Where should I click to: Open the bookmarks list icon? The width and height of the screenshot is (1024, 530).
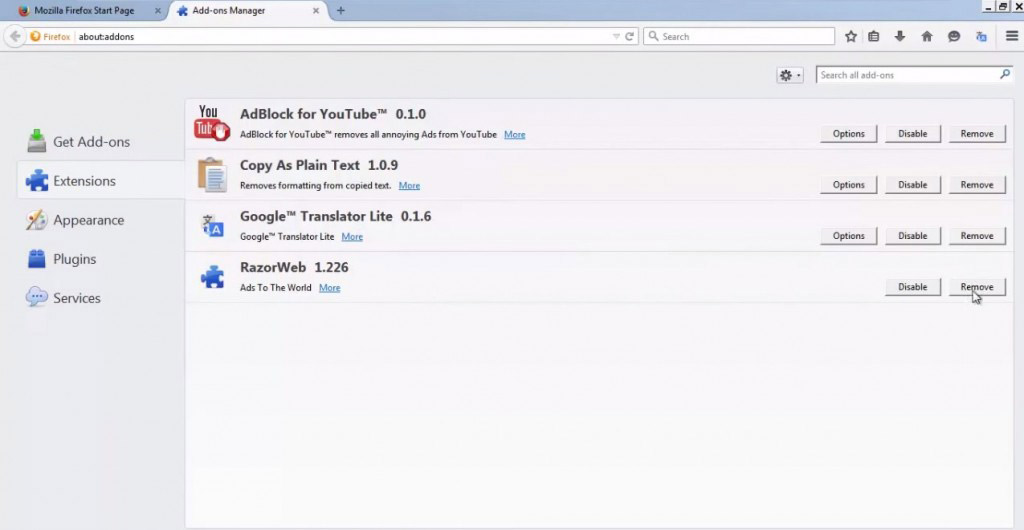coord(874,36)
